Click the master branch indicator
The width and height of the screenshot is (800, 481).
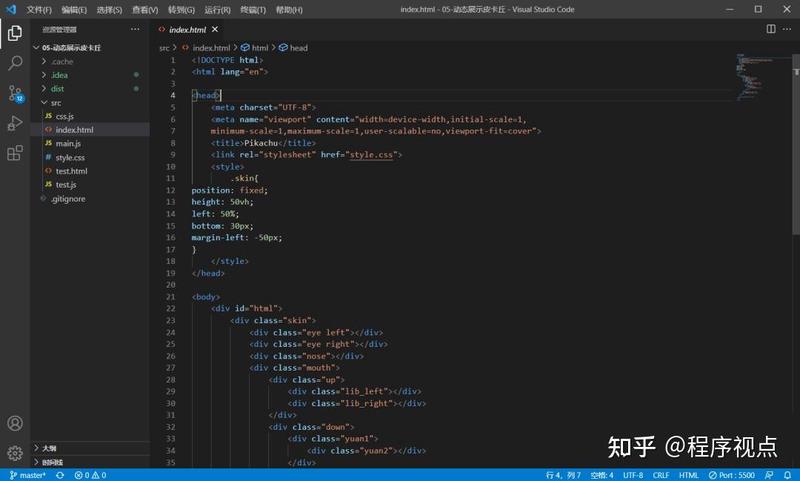(x=28, y=475)
